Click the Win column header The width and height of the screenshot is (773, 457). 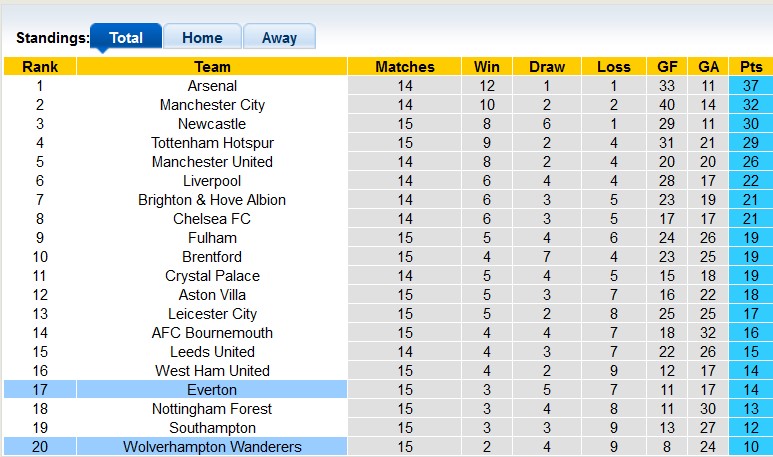[487, 67]
